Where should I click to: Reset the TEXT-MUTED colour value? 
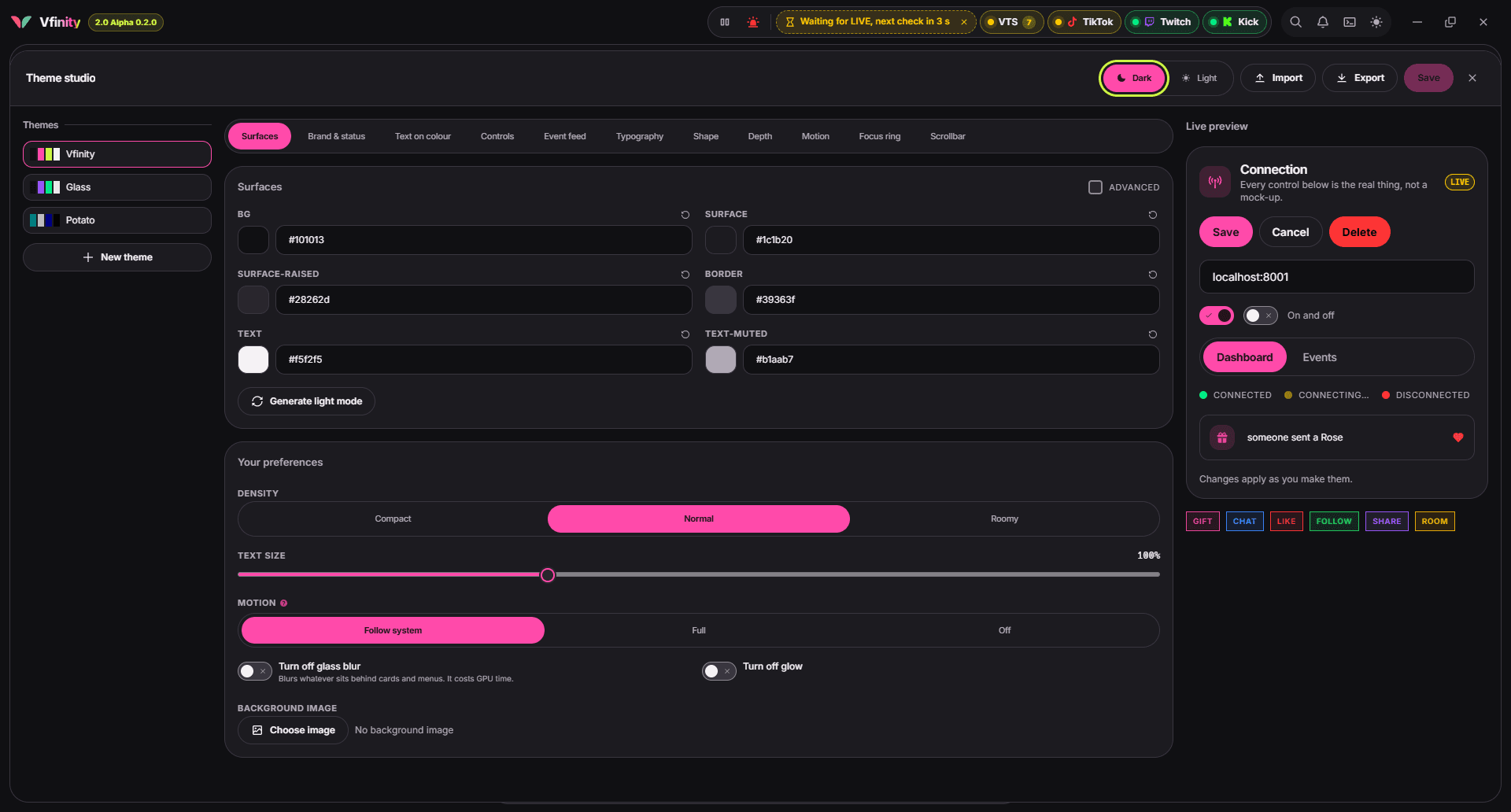(1153, 334)
